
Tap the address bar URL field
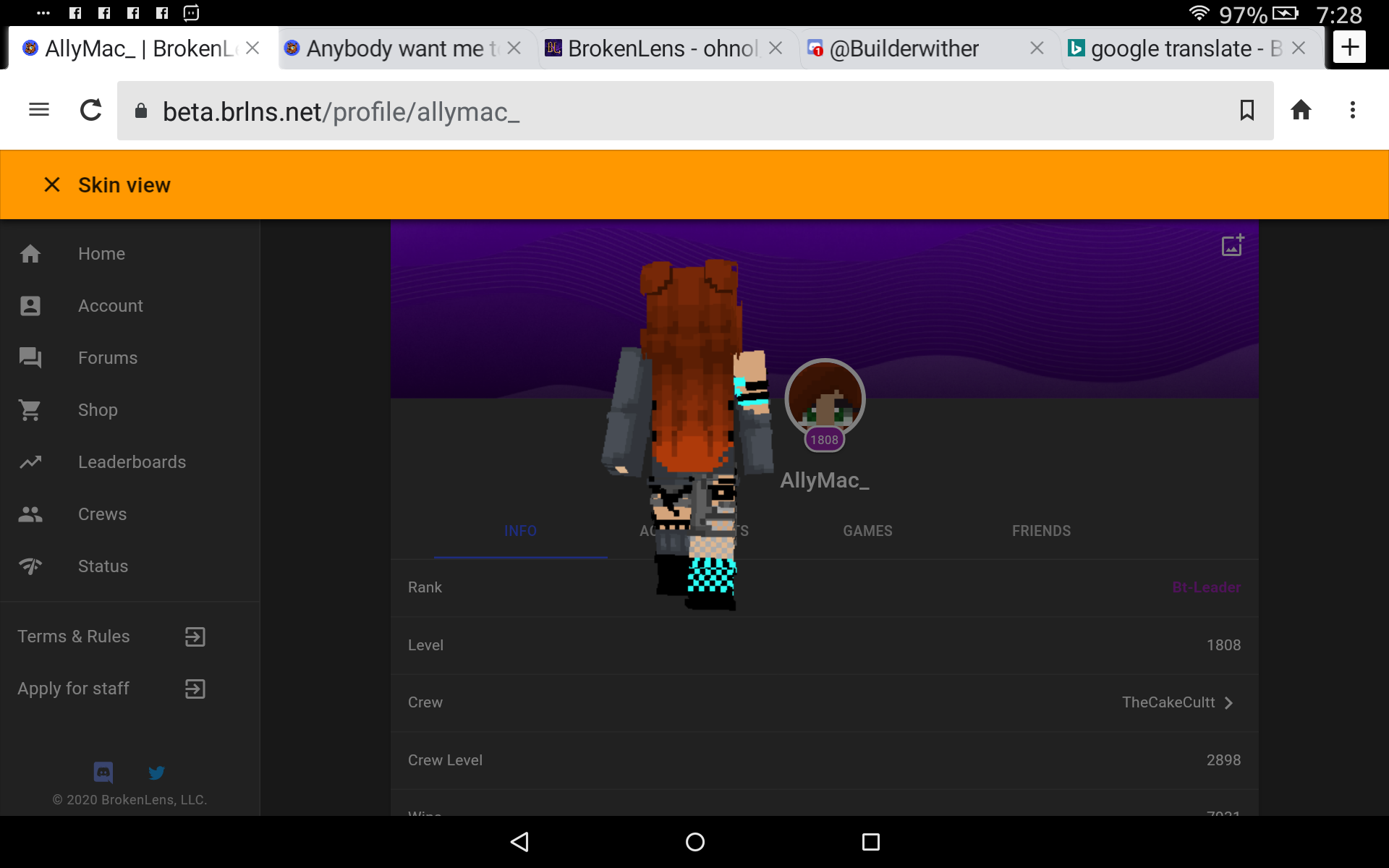(x=694, y=111)
